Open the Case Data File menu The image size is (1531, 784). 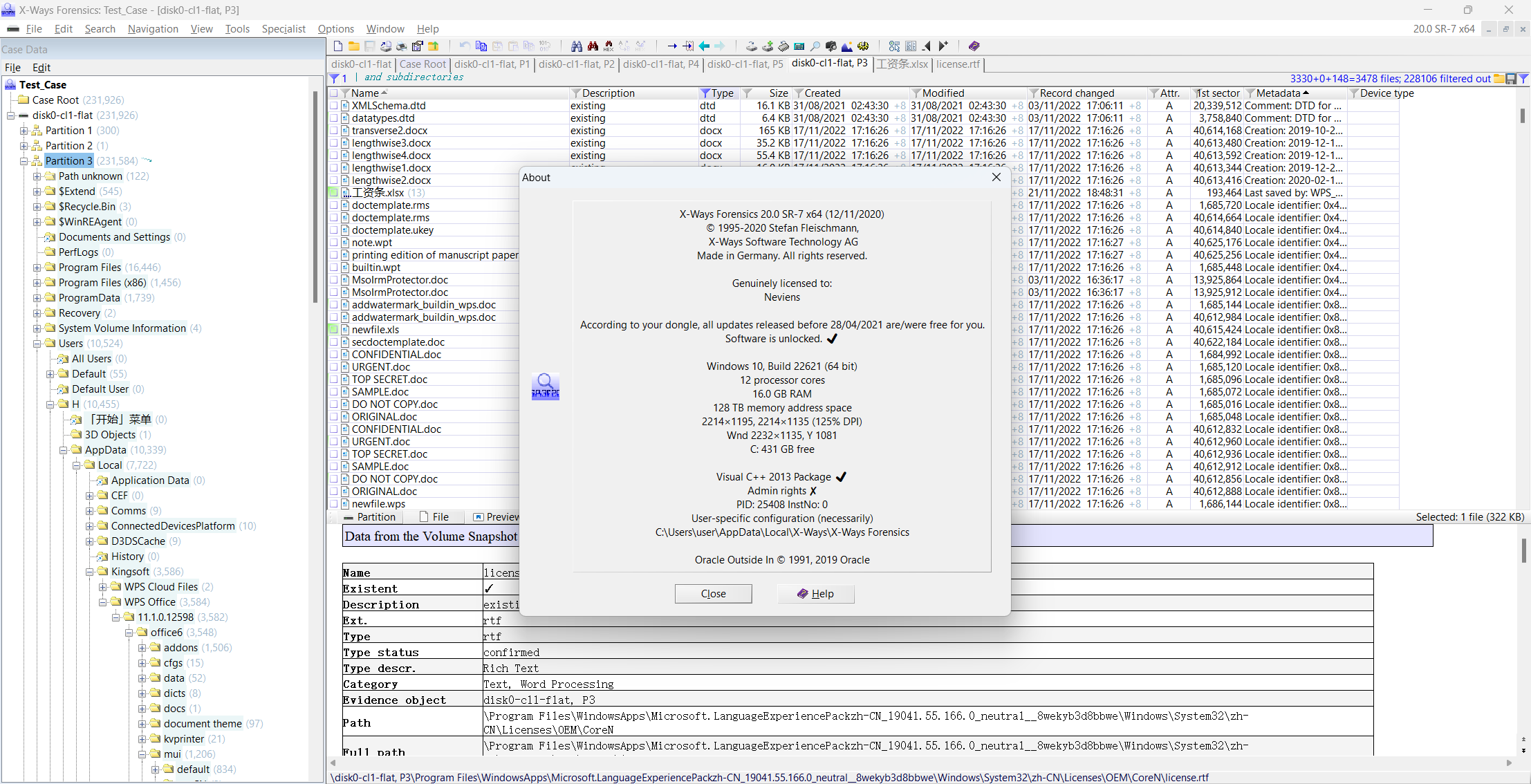[x=12, y=68]
